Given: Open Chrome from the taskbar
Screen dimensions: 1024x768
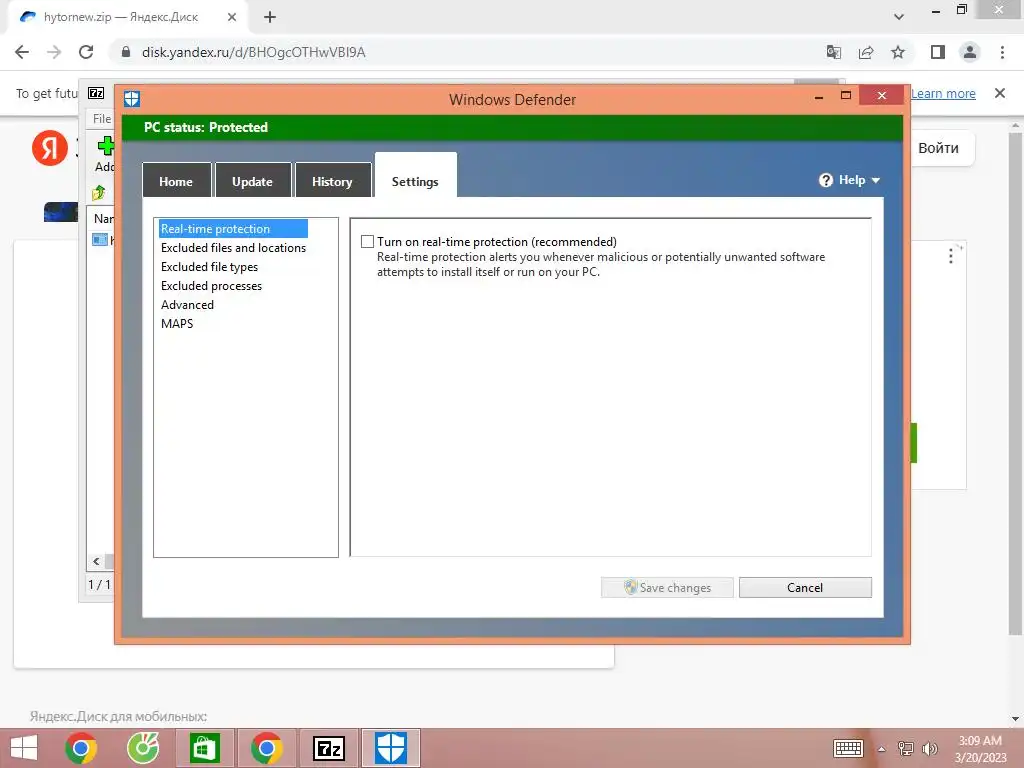Looking at the screenshot, I should 81,748.
